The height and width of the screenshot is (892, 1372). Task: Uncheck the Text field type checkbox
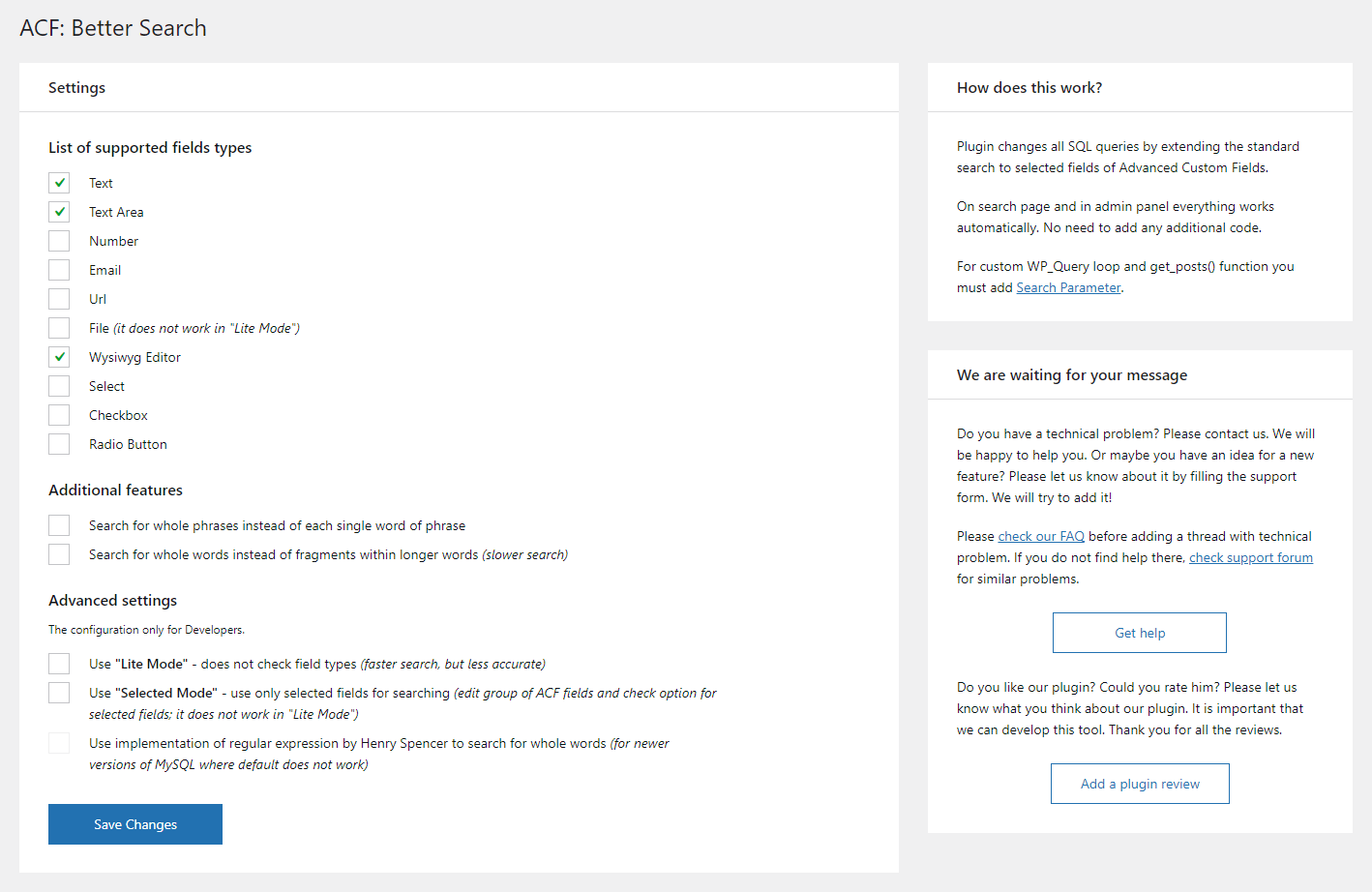pyautogui.click(x=59, y=183)
